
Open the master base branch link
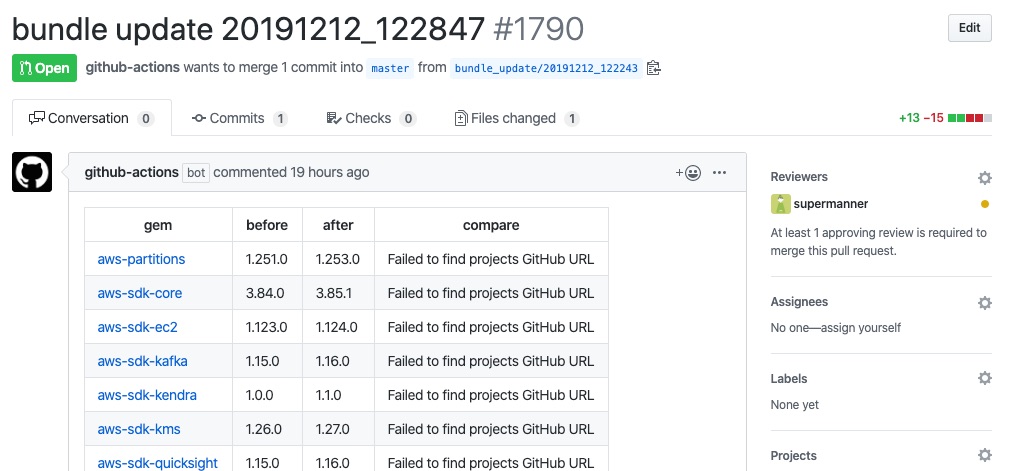point(390,68)
